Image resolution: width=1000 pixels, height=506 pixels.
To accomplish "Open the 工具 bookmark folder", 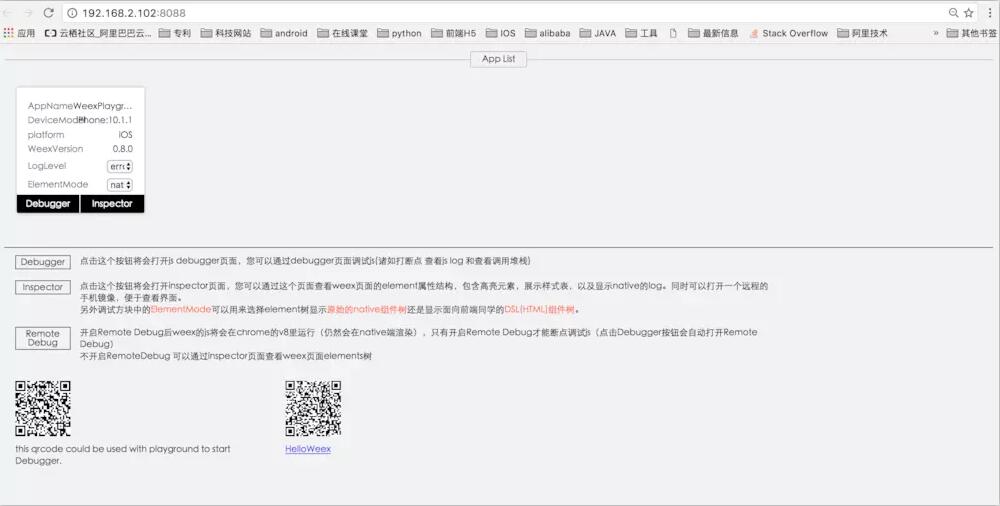I will point(641,33).
